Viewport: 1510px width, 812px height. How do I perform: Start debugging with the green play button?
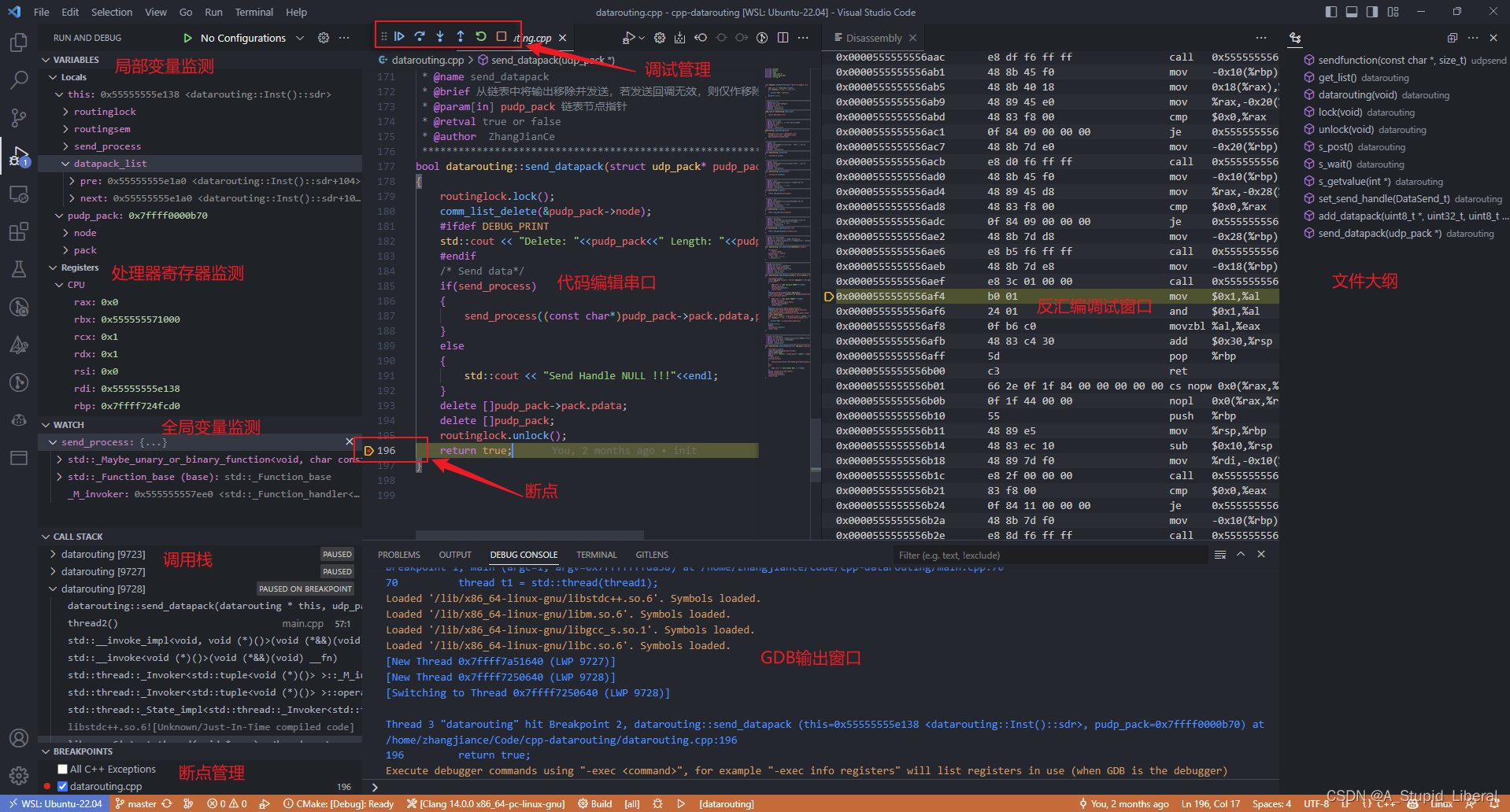(187, 38)
